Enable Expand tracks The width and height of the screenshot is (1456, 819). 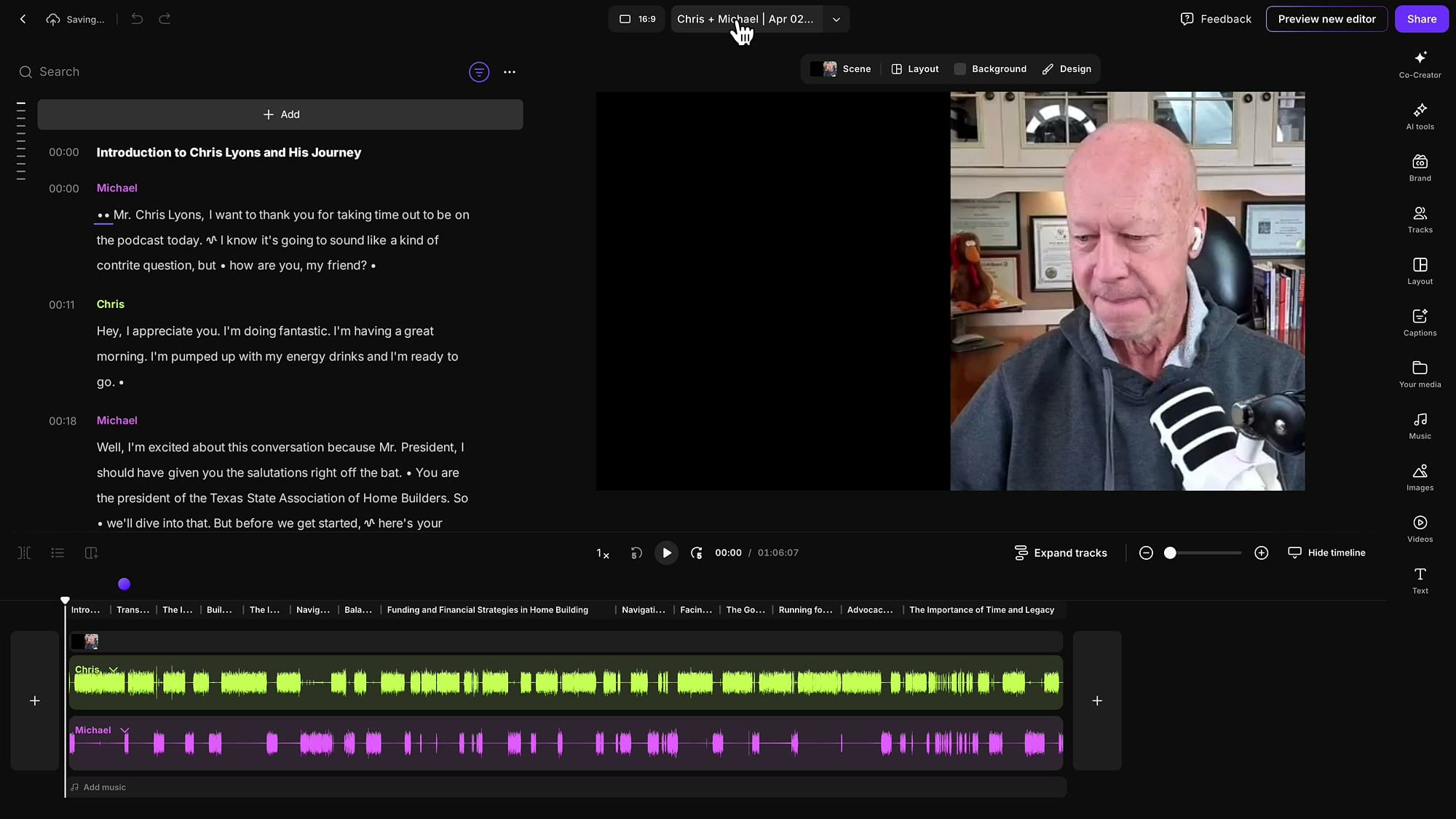(1061, 553)
